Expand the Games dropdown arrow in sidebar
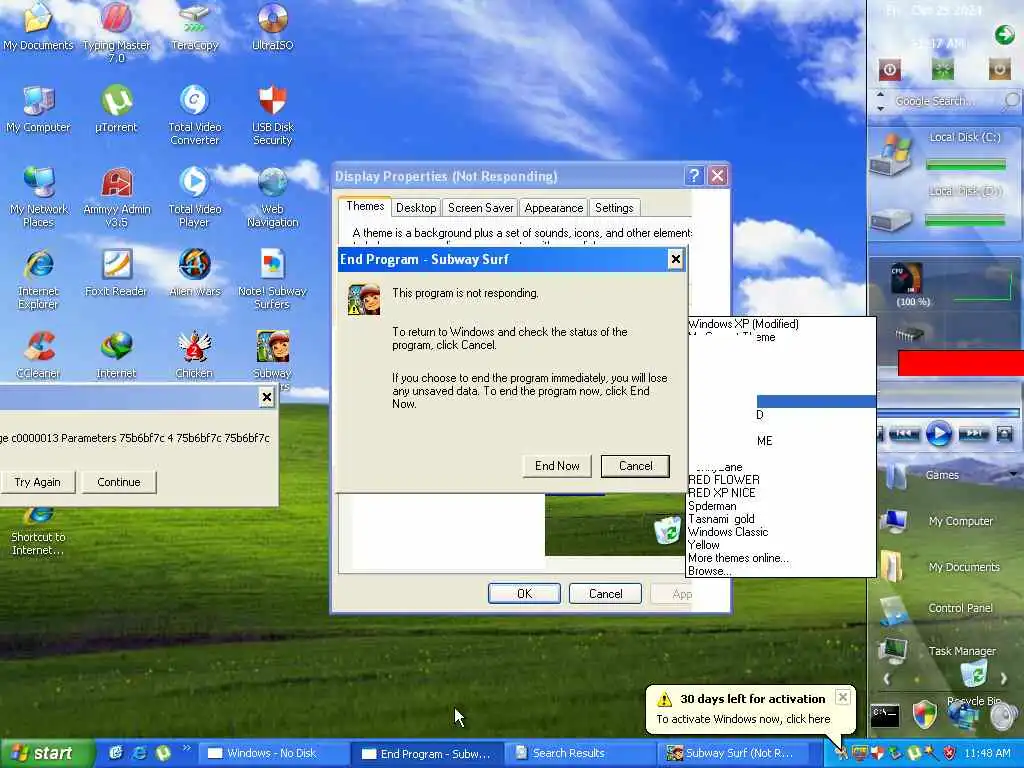 pyautogui.click(x=1014, y=474)
